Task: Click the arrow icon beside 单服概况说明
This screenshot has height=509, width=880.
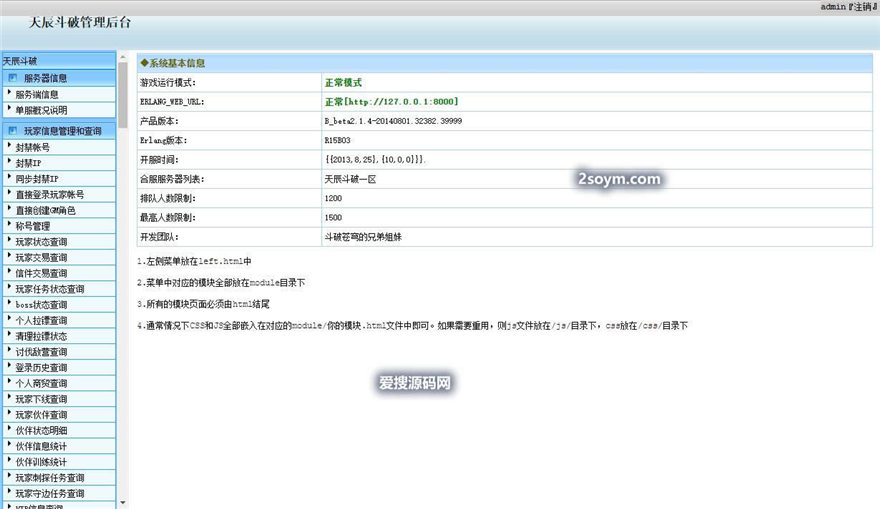Action: (x=9, y=110)
